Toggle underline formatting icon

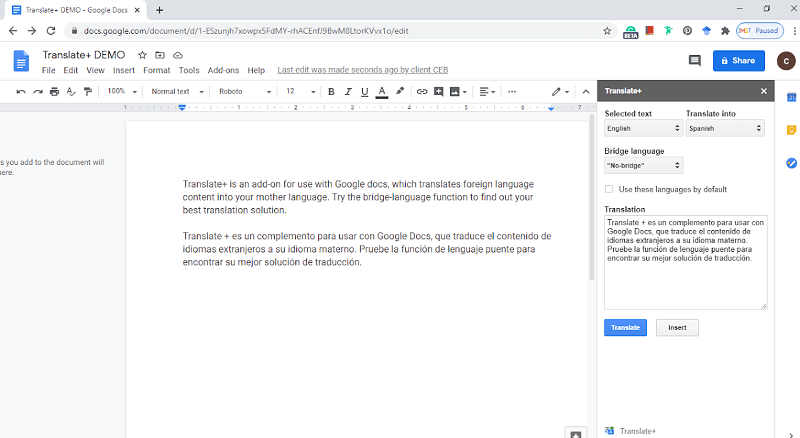click(x=364, y=91)
